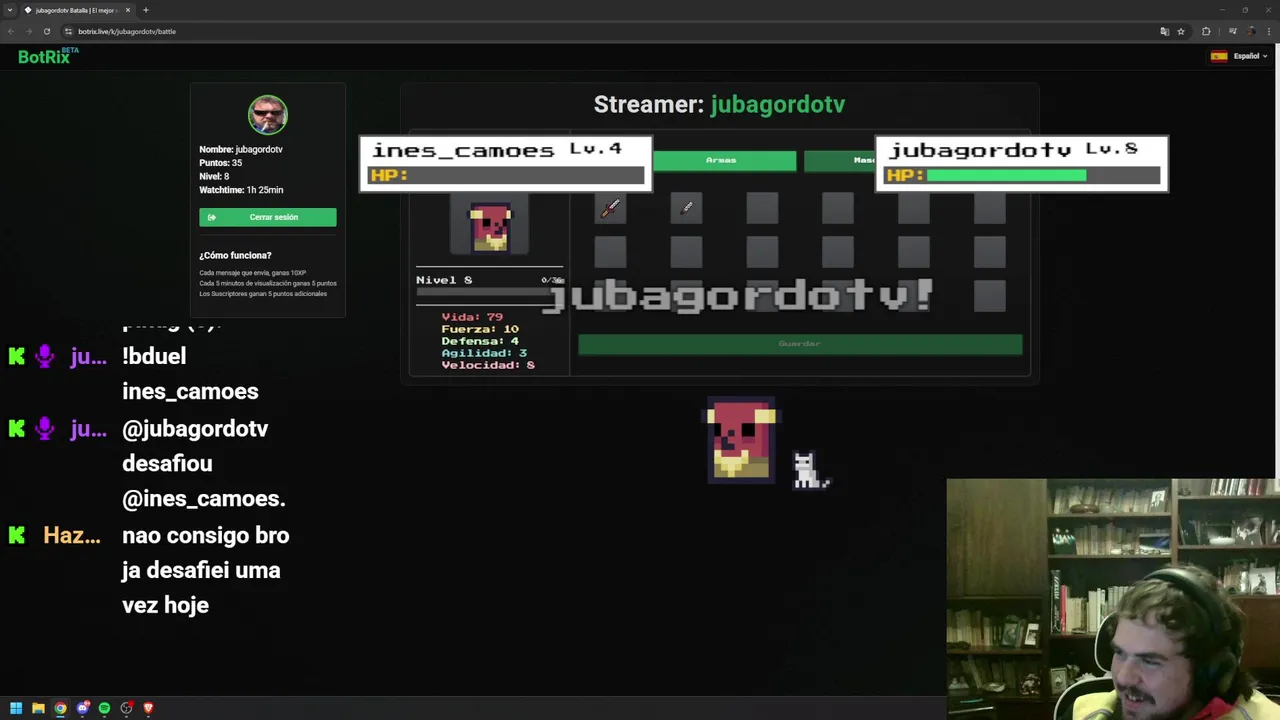This screenshot has width=1280, height=720.
Task: Click the address bar URL field
Action: point(600,31)
